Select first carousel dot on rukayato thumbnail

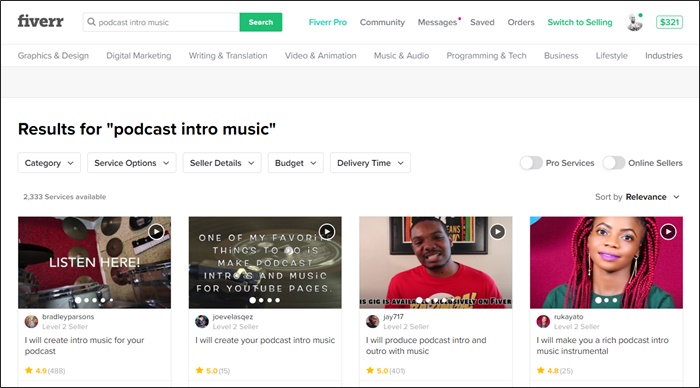[x=598, y=300]
